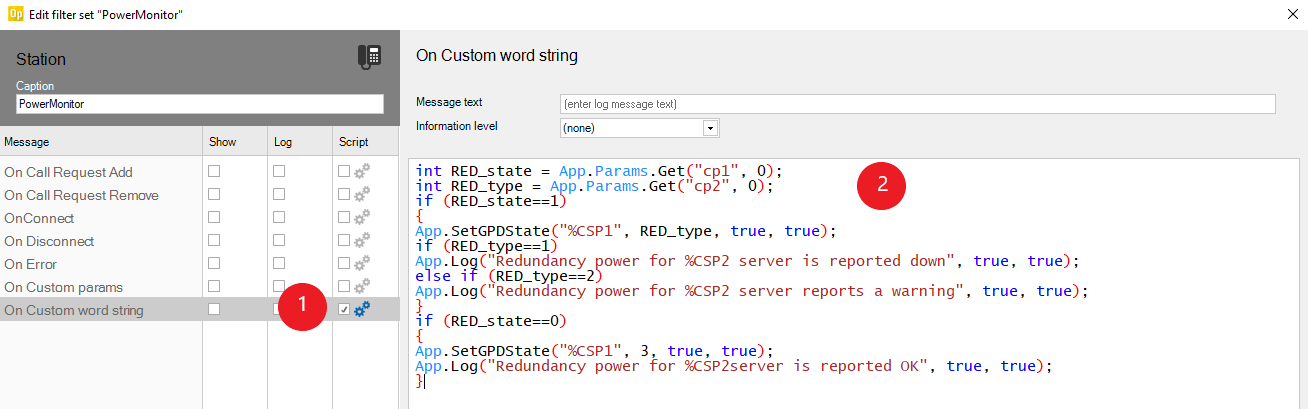Open the On Error script gear icon

click(x=362, y=264)
